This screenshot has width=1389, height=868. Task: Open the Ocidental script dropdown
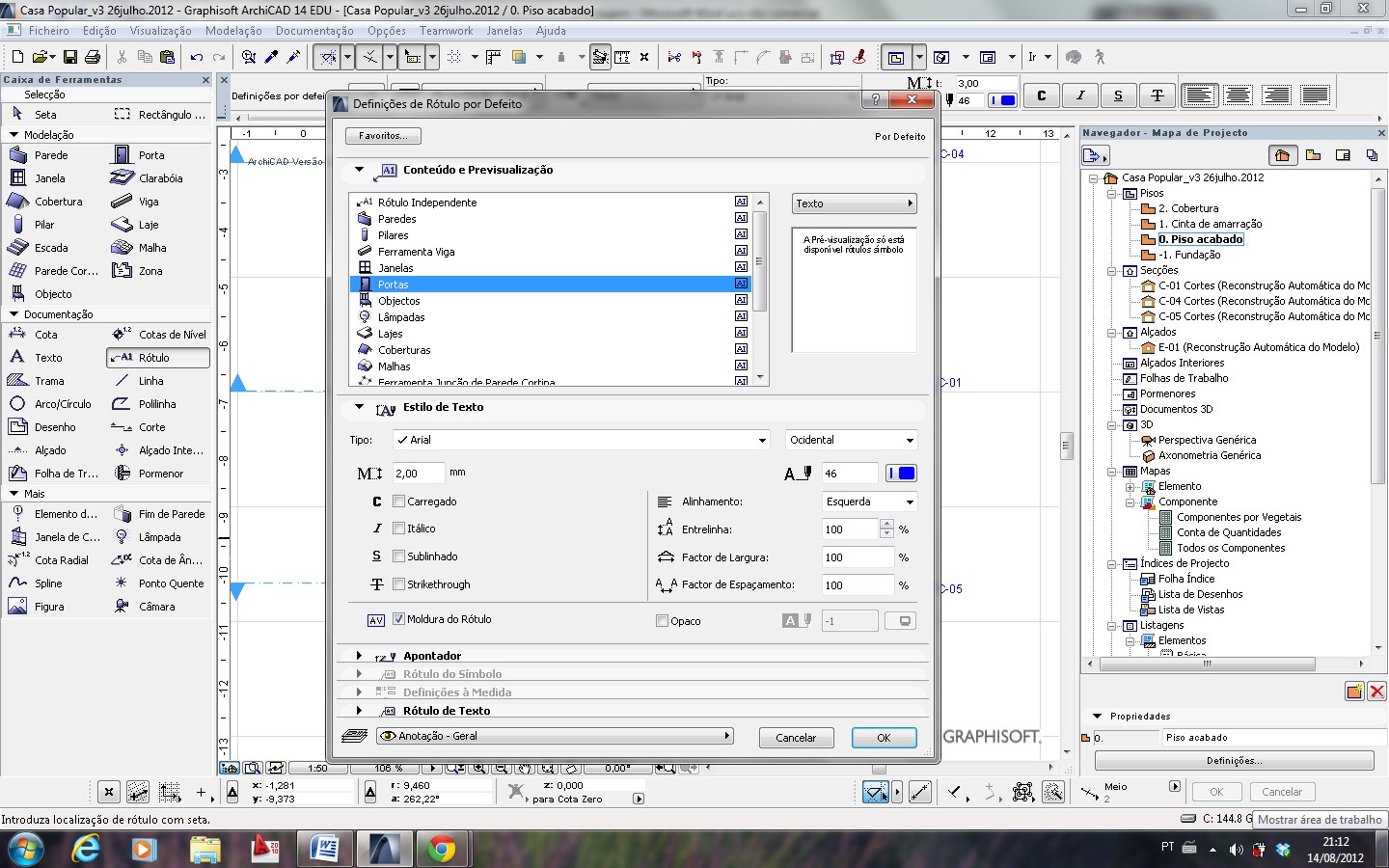pos(851,440)
